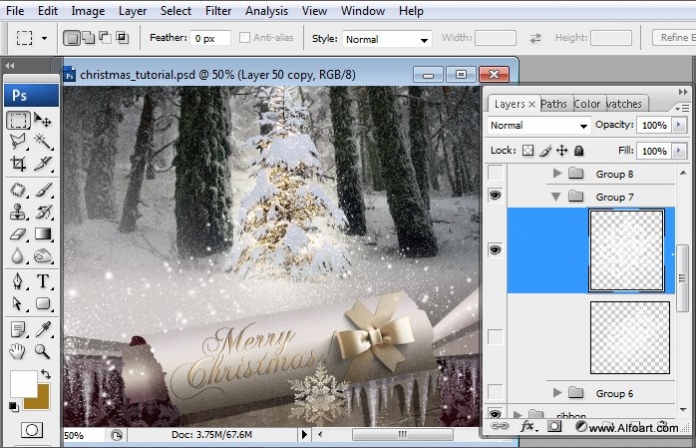The image size is (696, 448).
Task: Open the tool preset picker arrow
Action: click(44, 38)
